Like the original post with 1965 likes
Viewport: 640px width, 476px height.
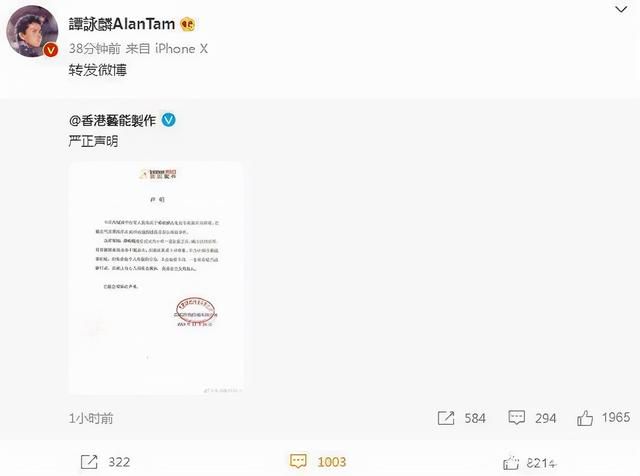(584, 418)
